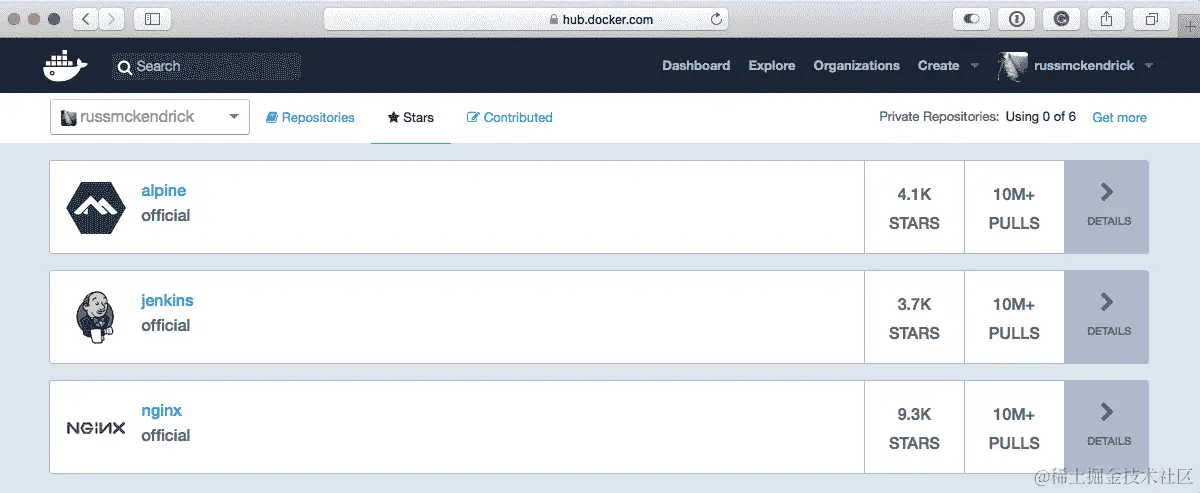Click the 10M+ PULLS count for nginx
Viewport: 1200px width, 493px height.
(1014, 428)
